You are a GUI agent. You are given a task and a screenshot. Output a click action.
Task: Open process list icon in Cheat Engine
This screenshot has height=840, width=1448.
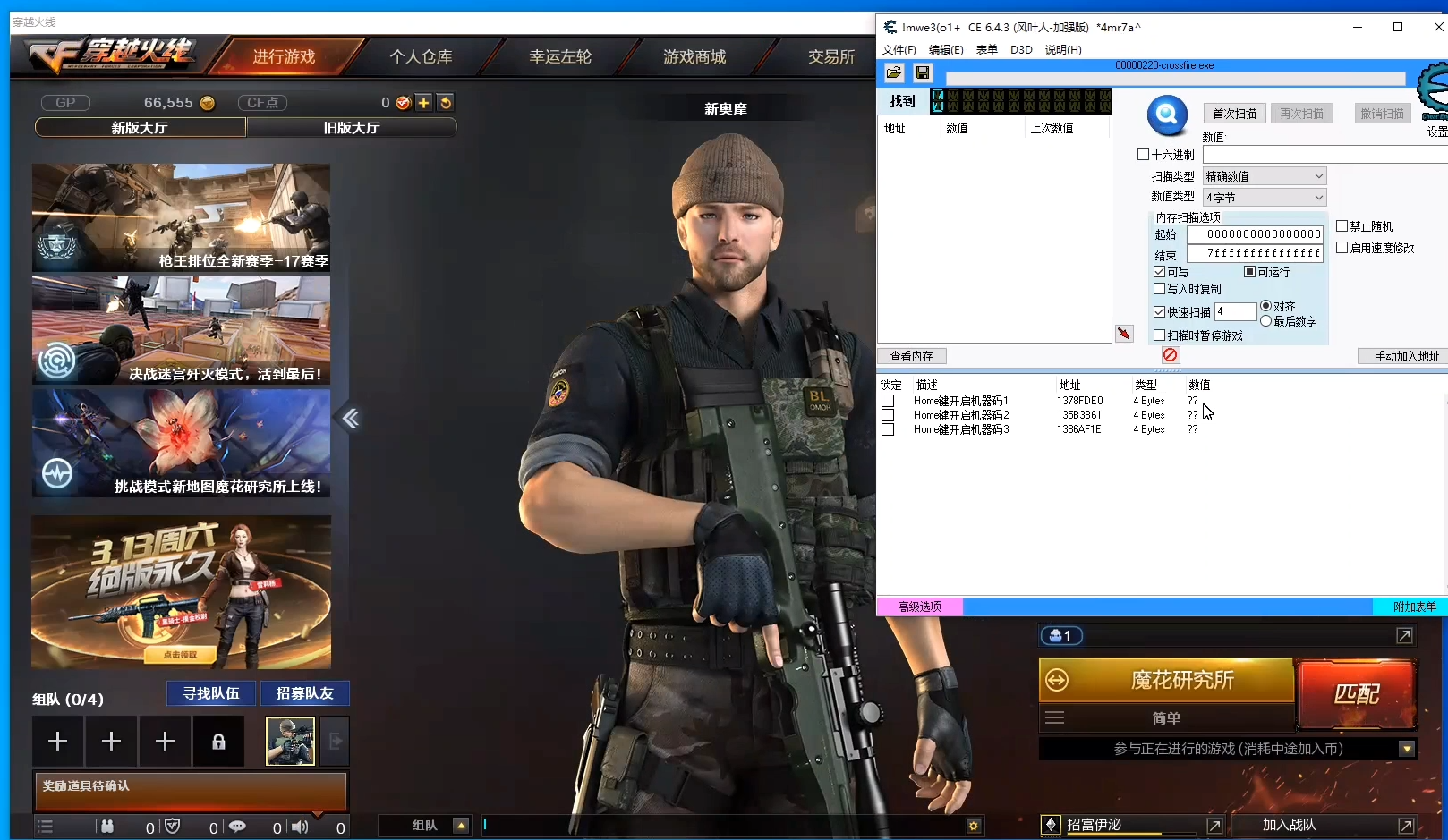(x=893, y=72)
